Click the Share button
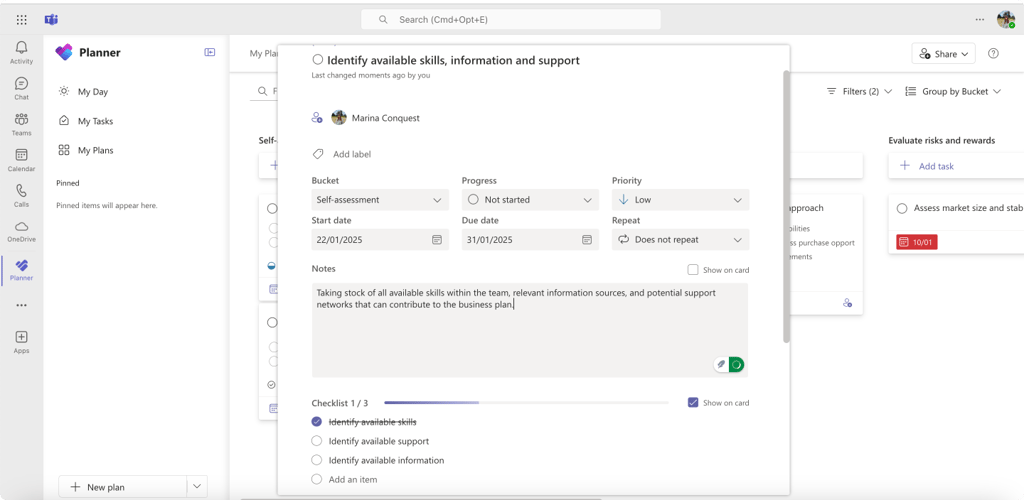Screen dimensions: 1024x500 944,54
